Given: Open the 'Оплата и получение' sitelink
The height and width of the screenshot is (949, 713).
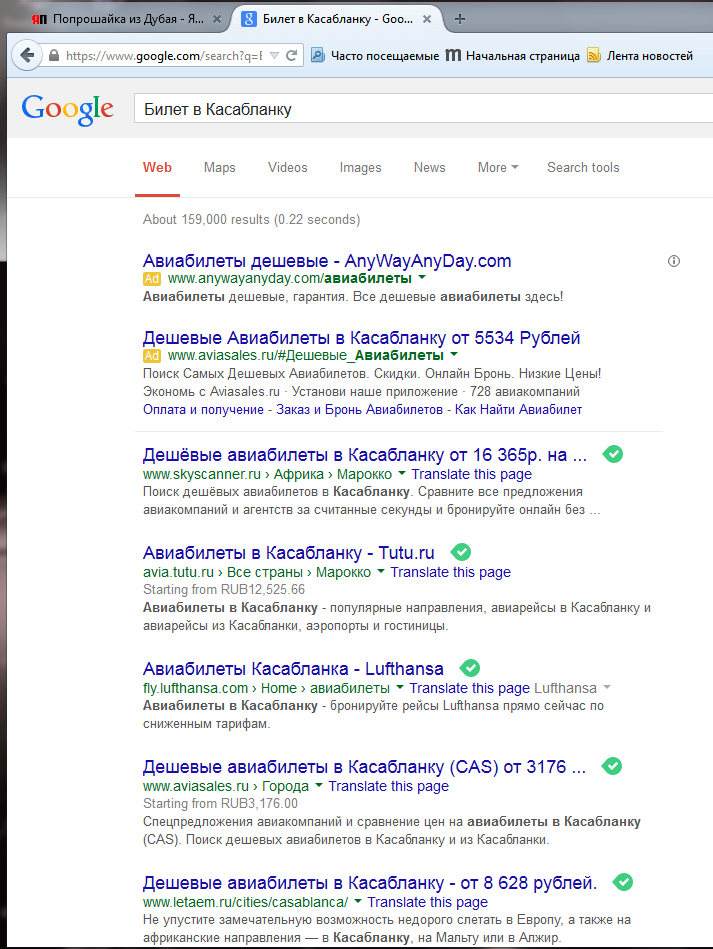Looking at the screenshot, I should point(203,410).
